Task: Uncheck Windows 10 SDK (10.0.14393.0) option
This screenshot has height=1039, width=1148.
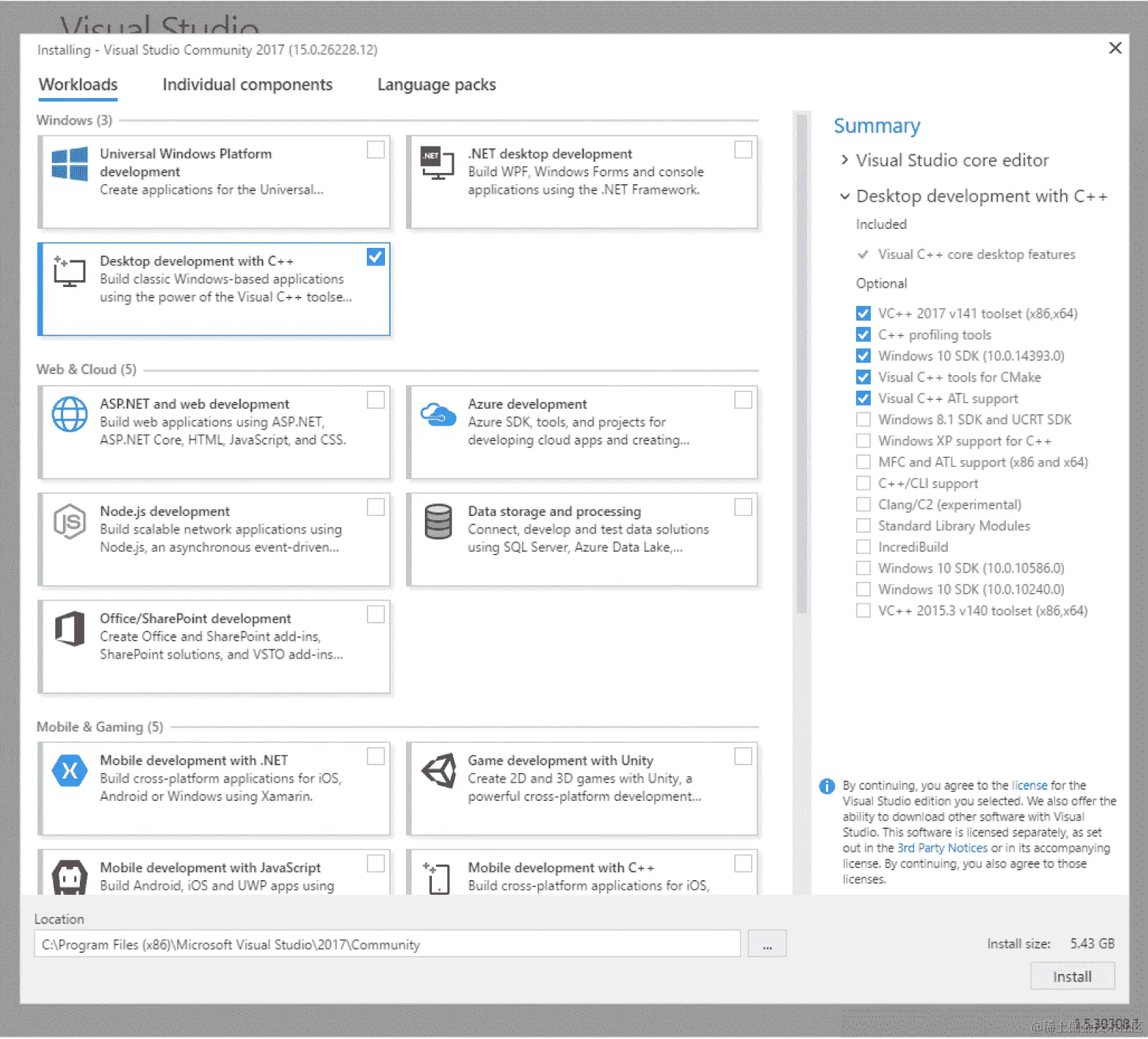Action: [864, 356]
